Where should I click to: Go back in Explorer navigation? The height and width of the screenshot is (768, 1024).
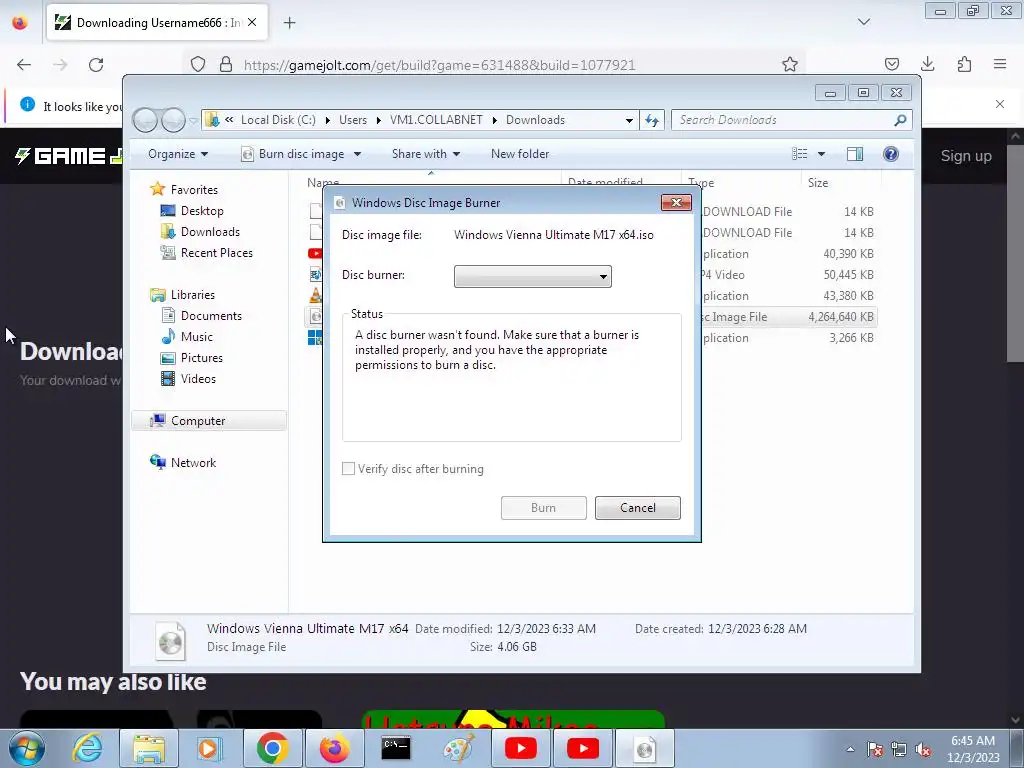click(x=145, y=120)
